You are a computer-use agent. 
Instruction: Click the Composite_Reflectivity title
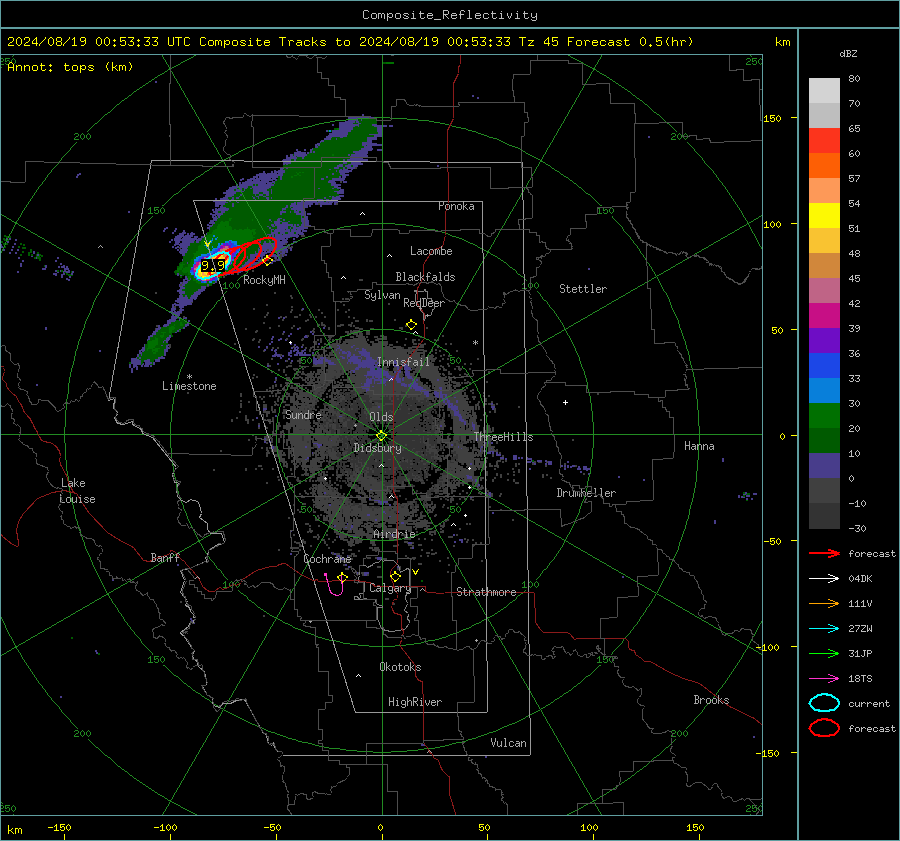tap(450, 15)
